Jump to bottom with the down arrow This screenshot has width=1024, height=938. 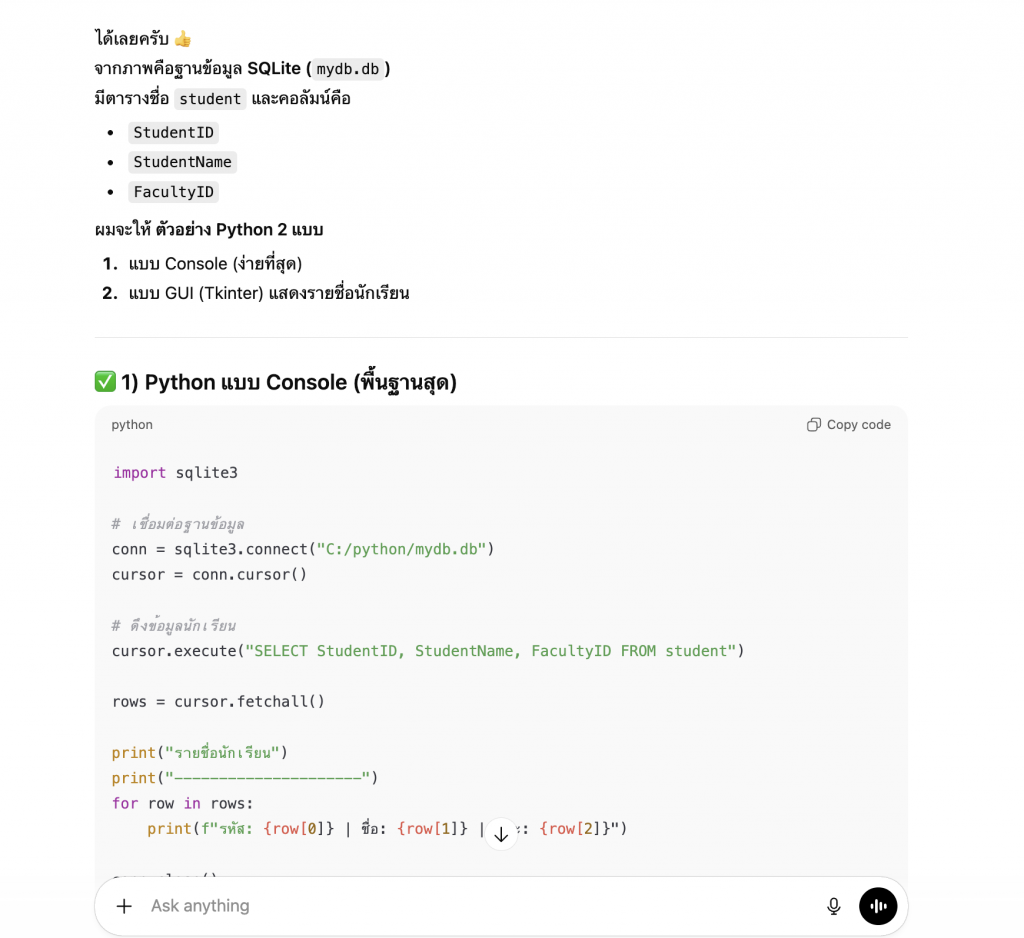pos(501,834)
